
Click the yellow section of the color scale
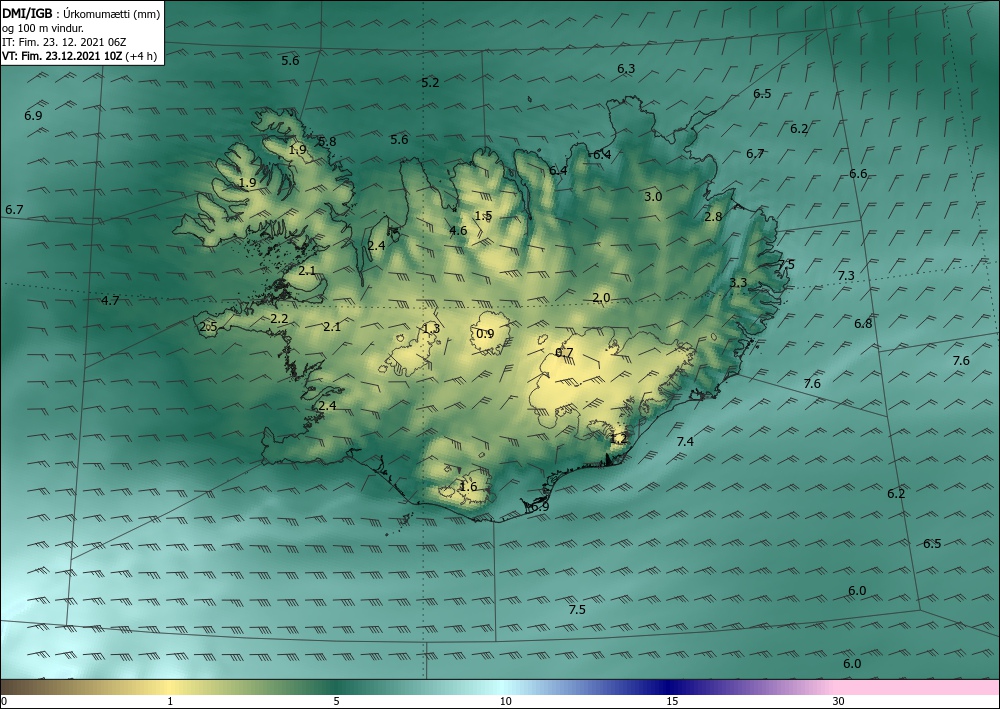(167, 687)
